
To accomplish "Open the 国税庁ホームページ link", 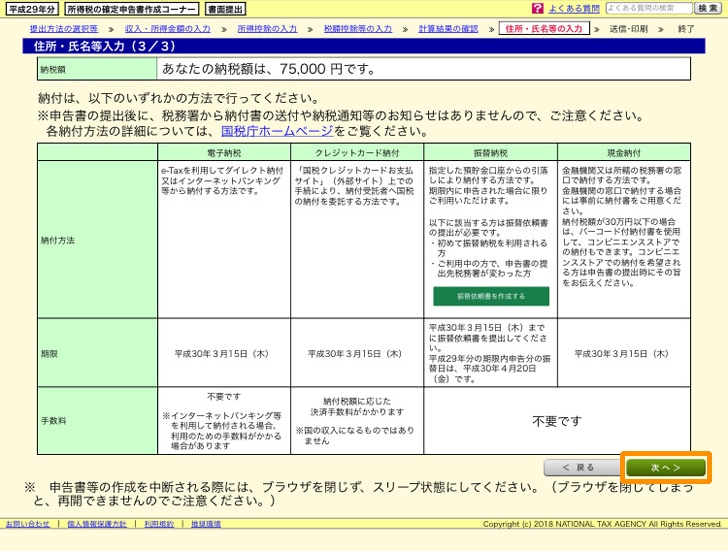I will [x=277, y=131].
